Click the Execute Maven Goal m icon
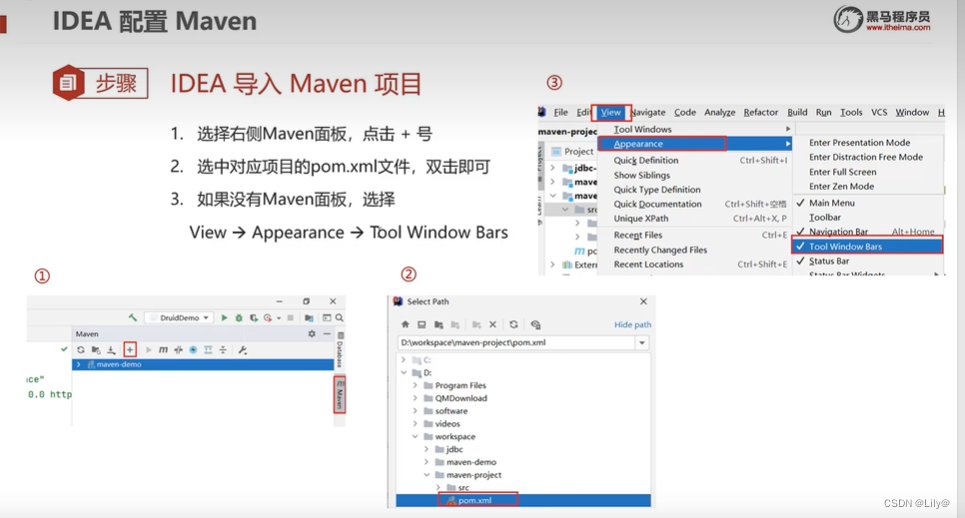965x518 pixels. click(x=163, y=349)
